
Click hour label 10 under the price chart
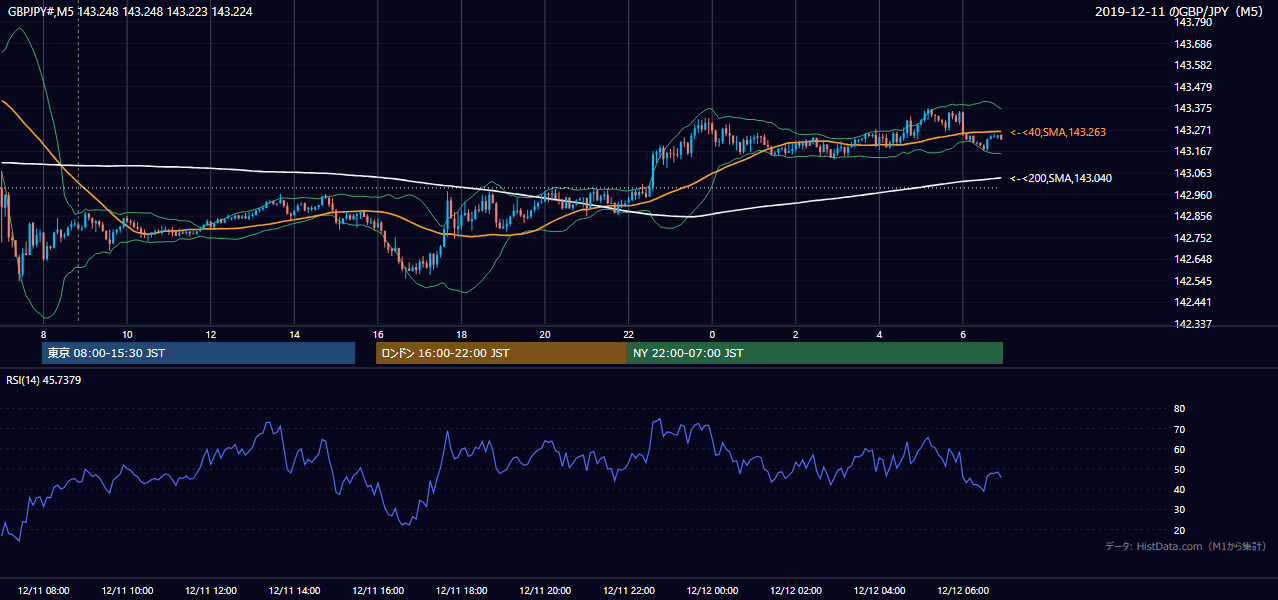[127, 334]
